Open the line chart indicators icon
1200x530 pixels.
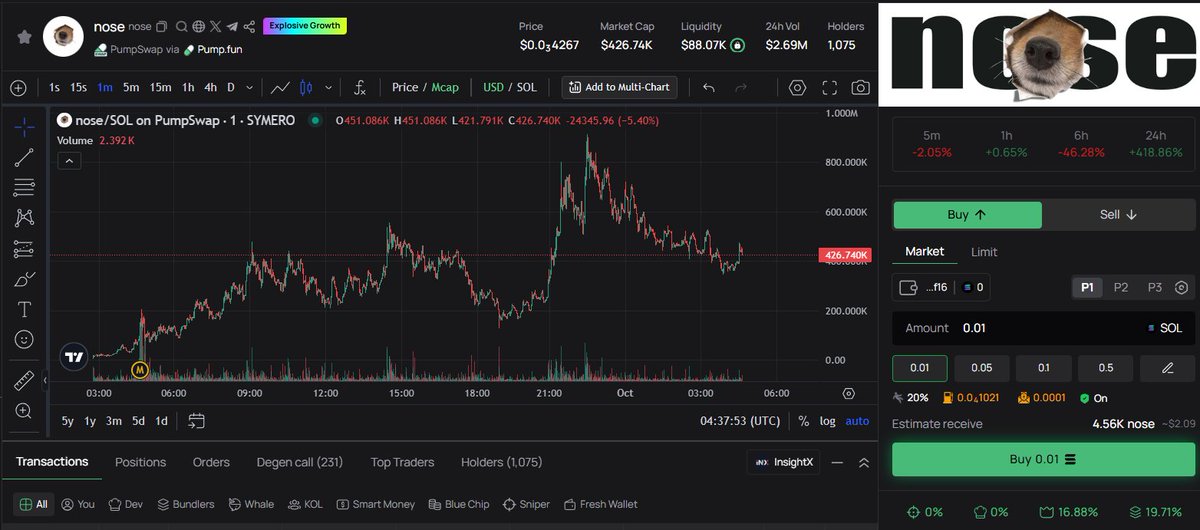(281, 88)
